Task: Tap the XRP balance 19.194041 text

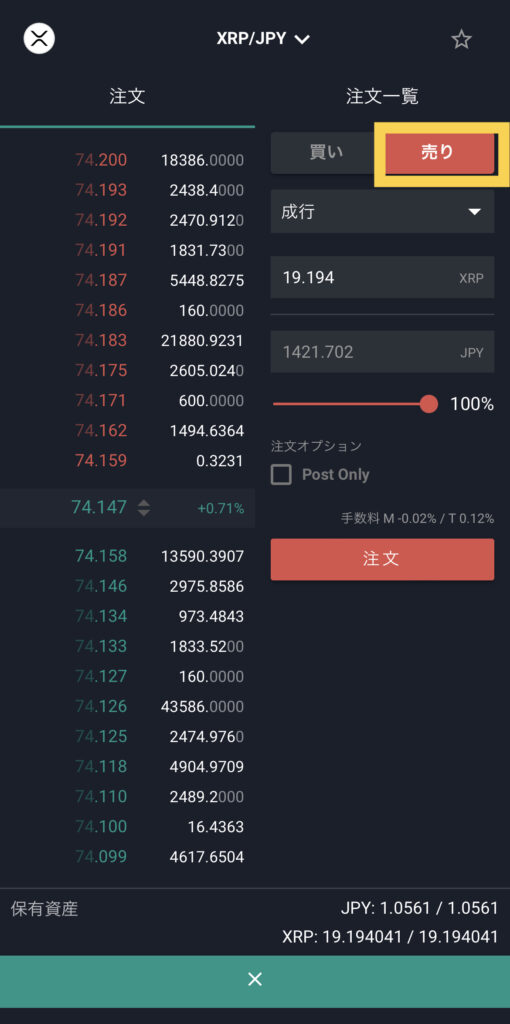Action: [x=390, y=937]
